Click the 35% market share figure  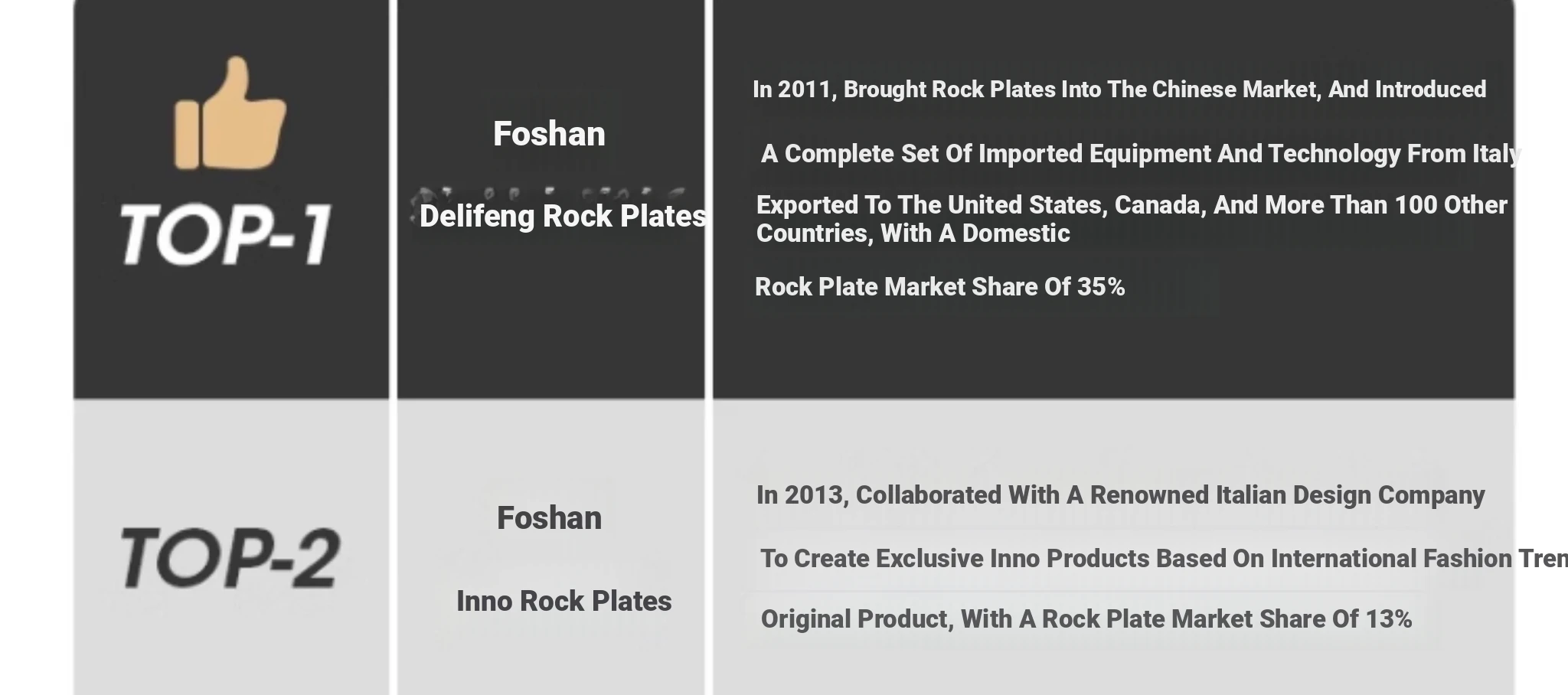pos(1101,287)
